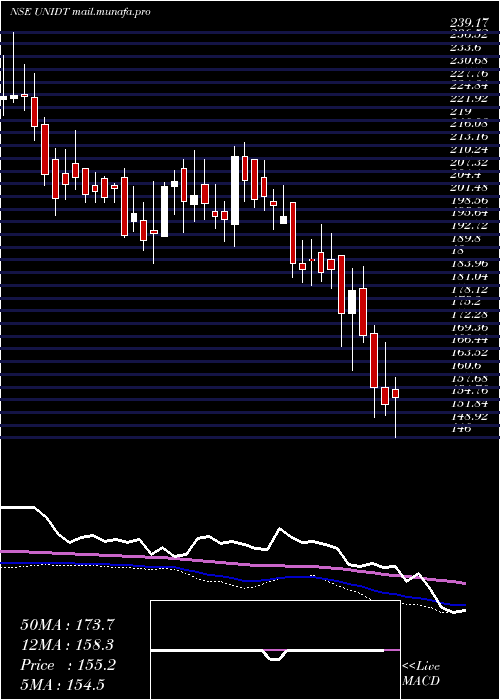Image resolution: width=500 pixels, height=700 pixels.
Task: Click the 213.16 price axis label
Action: coord(469,137)
